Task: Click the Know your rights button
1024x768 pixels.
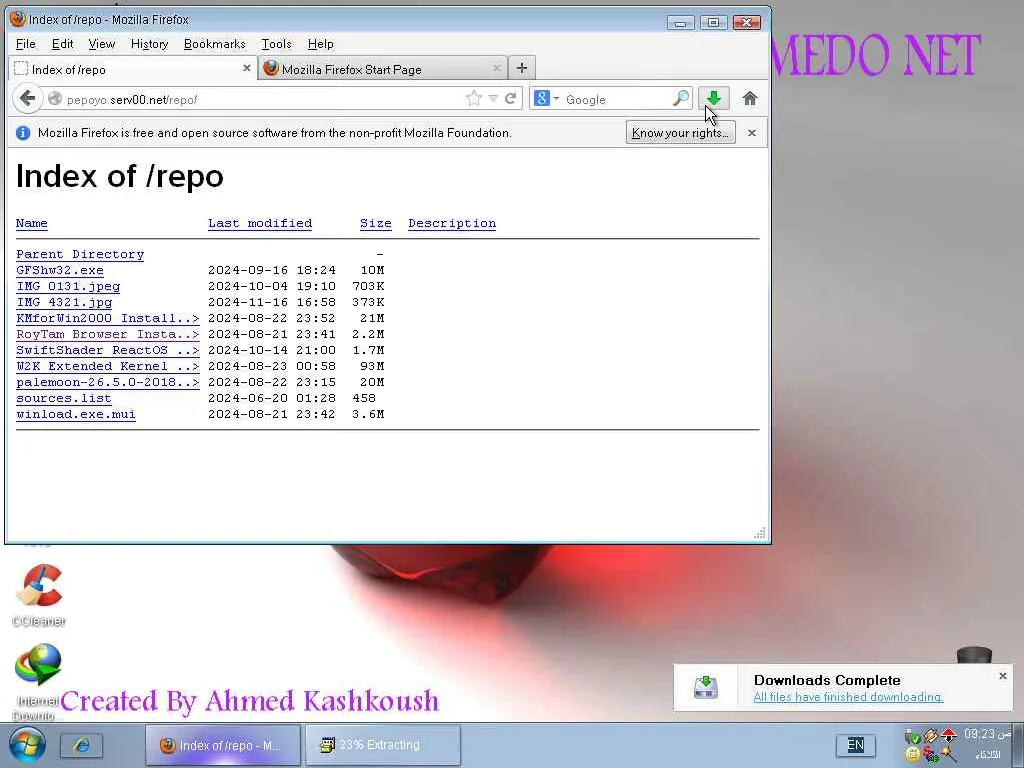Action: click(x=680, y=133)
